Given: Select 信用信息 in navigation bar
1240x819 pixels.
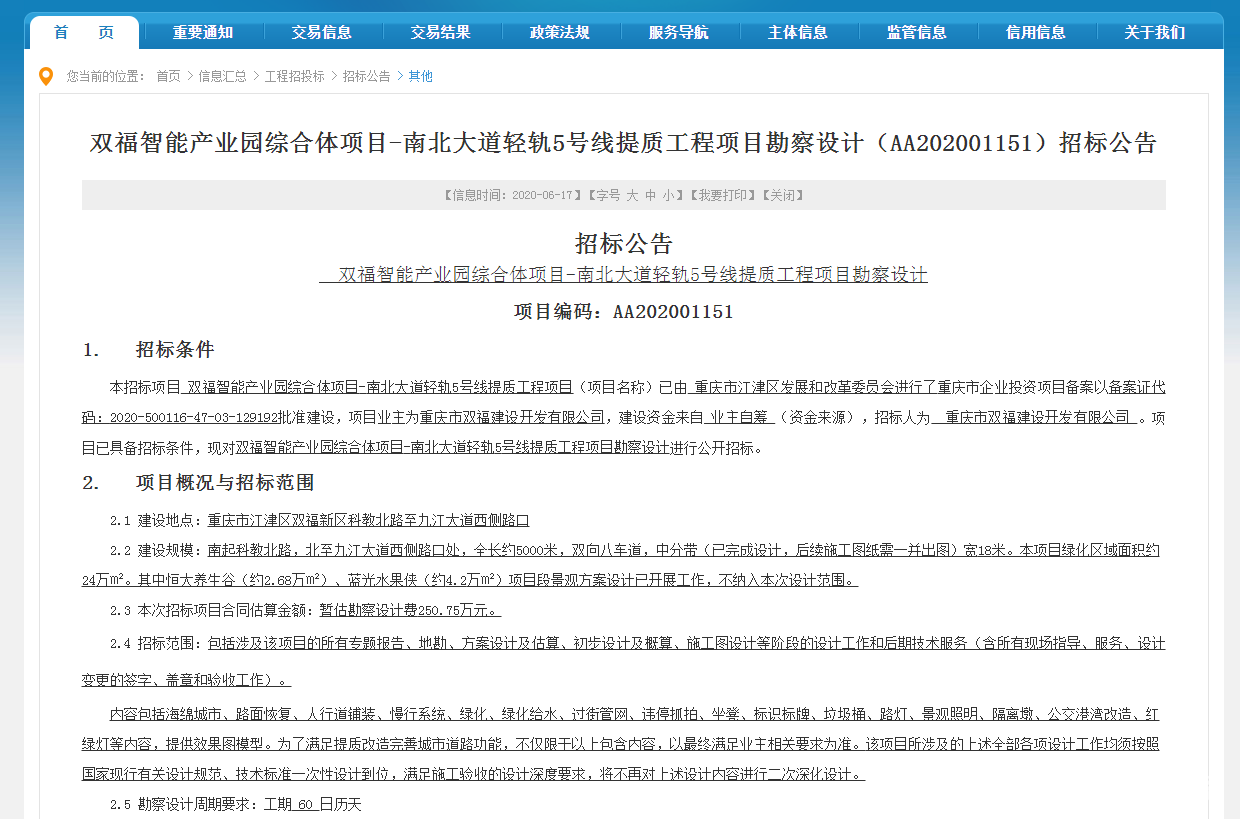Looking at the screenshot, I should 1036,33.
